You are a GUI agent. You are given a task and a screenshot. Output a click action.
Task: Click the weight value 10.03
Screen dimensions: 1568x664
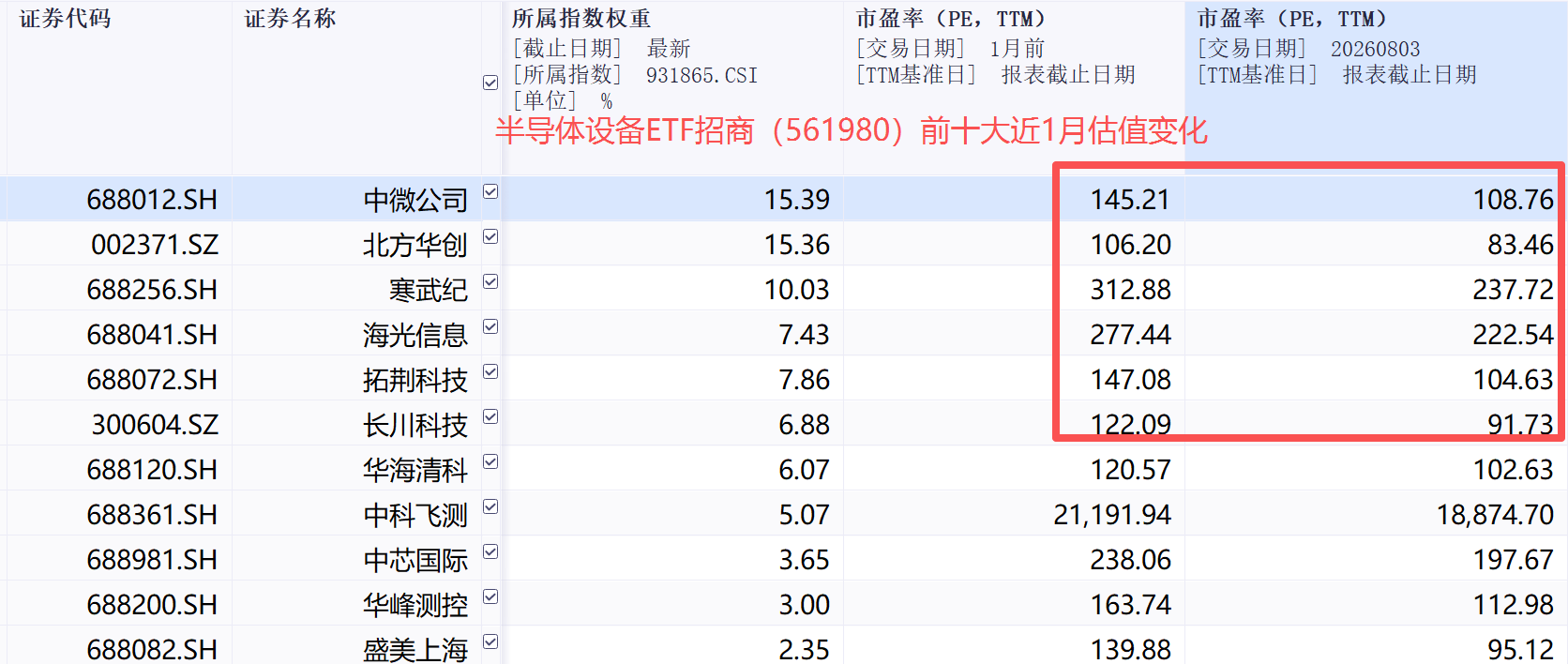[797, 290]
